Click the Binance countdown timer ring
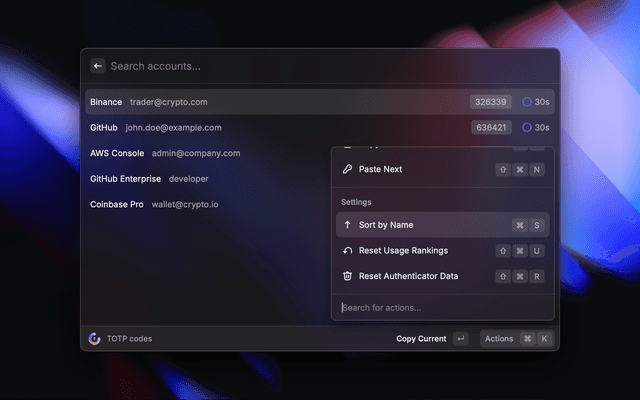Image resolution: width=640 pixels, height=400 pixels. [x=527, y=102]
